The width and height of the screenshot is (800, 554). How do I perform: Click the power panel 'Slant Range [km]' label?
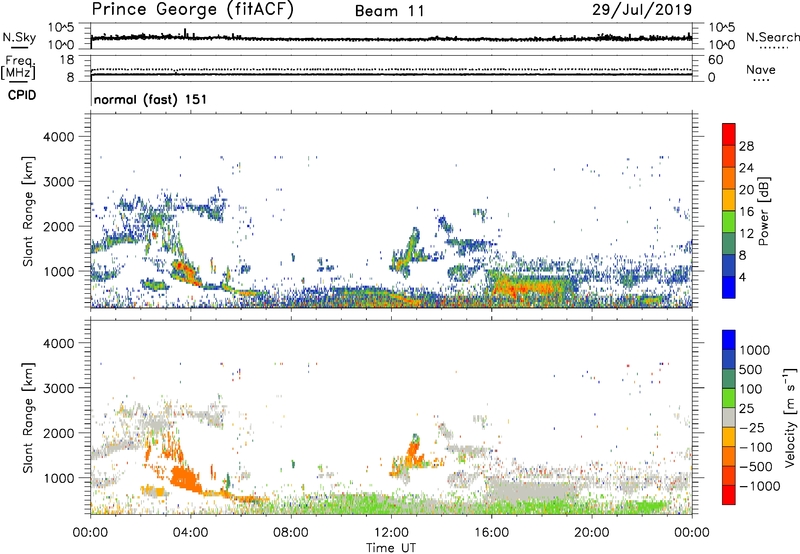click(x=28, y=211)
